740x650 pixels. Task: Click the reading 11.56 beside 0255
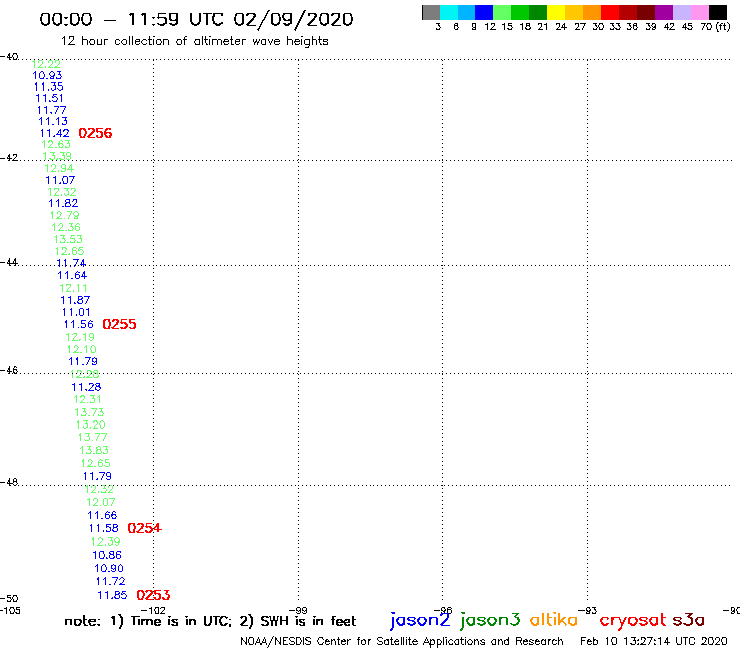(79, 324)
